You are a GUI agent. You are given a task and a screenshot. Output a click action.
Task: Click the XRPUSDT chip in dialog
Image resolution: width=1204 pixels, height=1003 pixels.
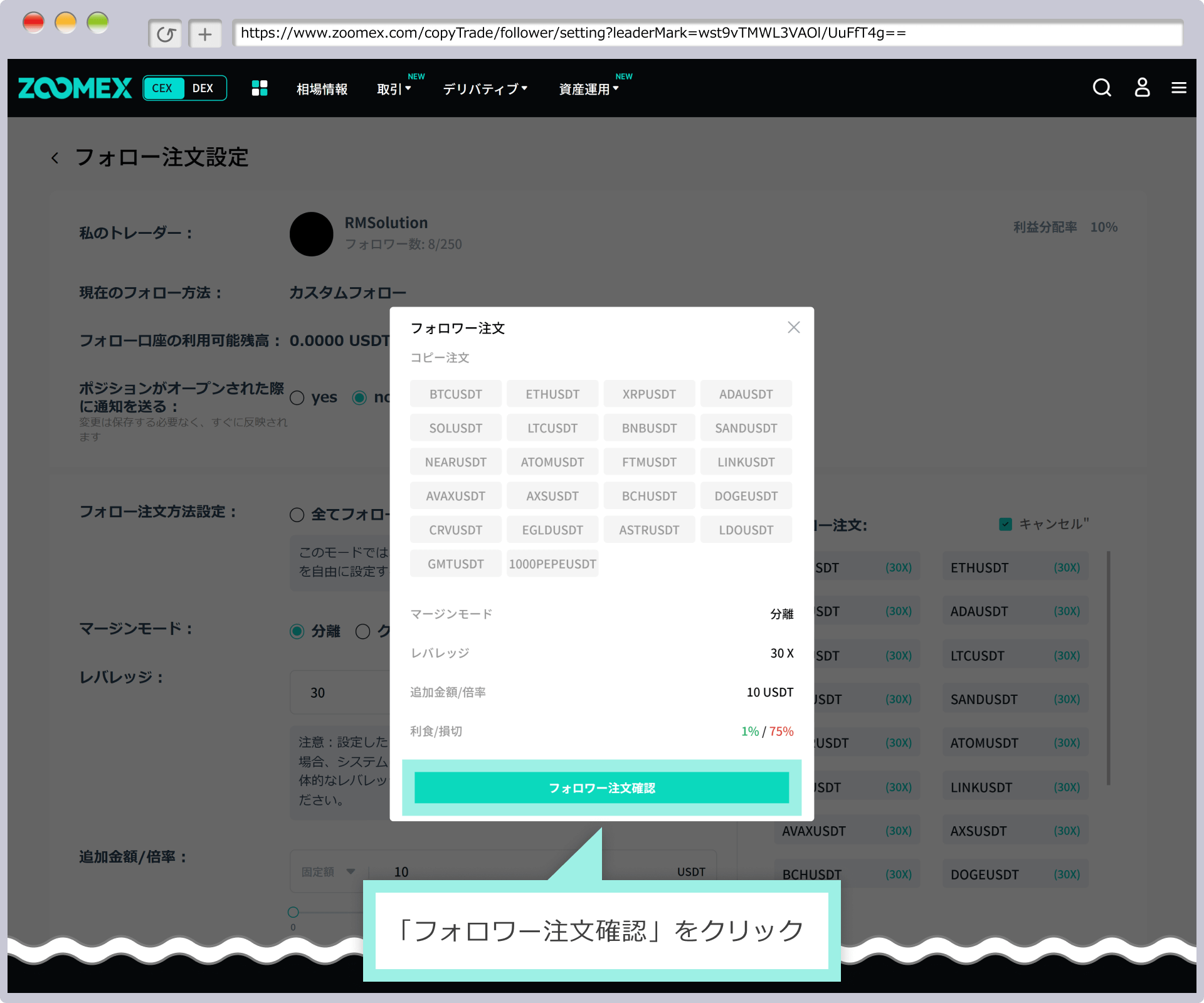pyautogui.click(x=649, y=394)
